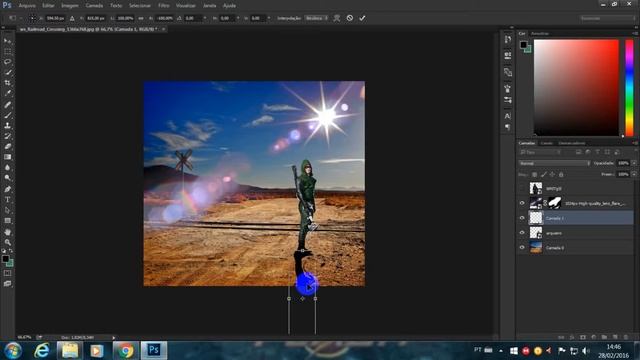This screenshot has width=640, height=360.
Task: Select the Path Selection tool
Action: (7, 210)
